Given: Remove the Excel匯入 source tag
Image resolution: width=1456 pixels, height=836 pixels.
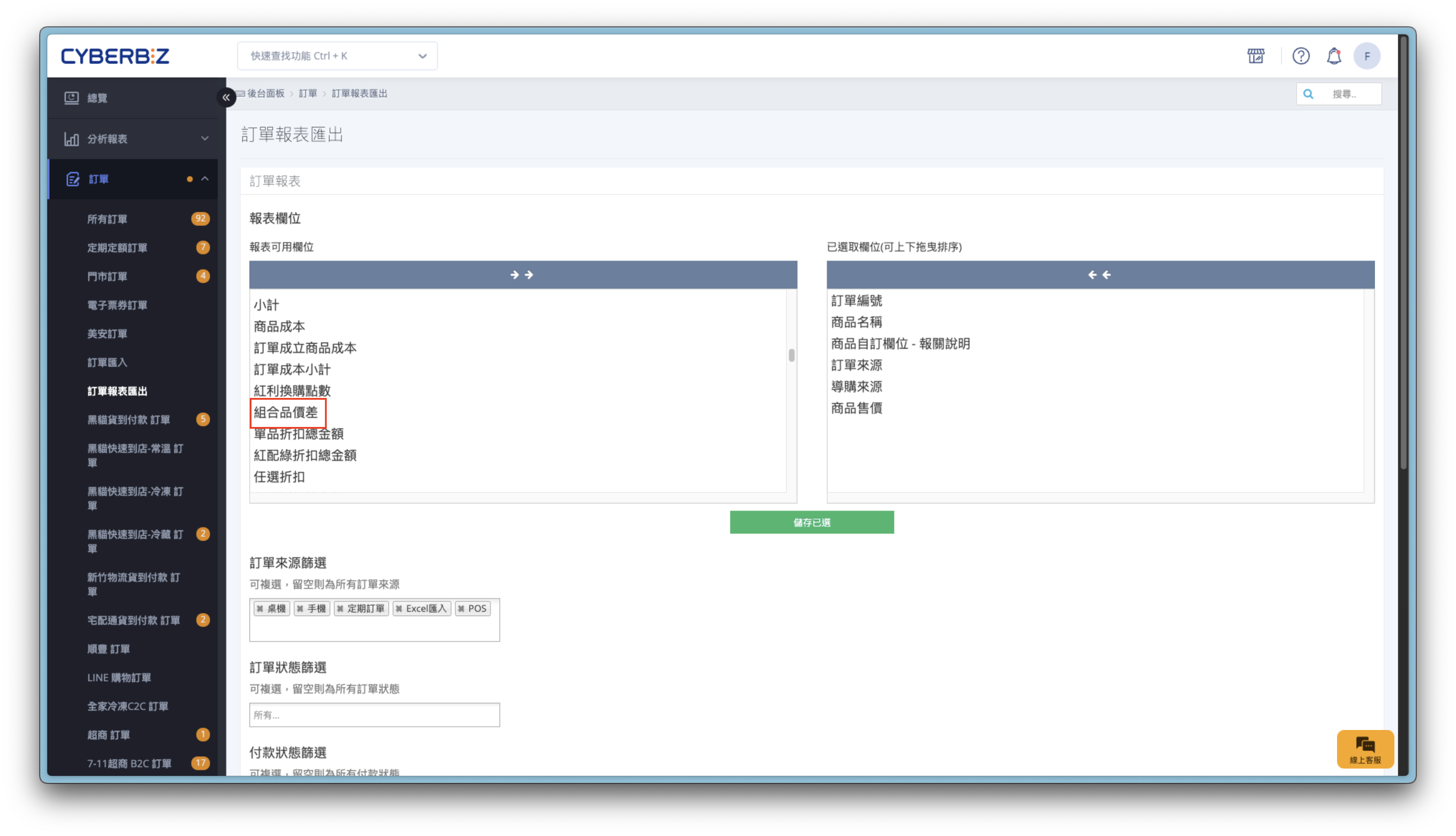Looking at the screenshot, I should pyautogui.click(x=399, y=609).
